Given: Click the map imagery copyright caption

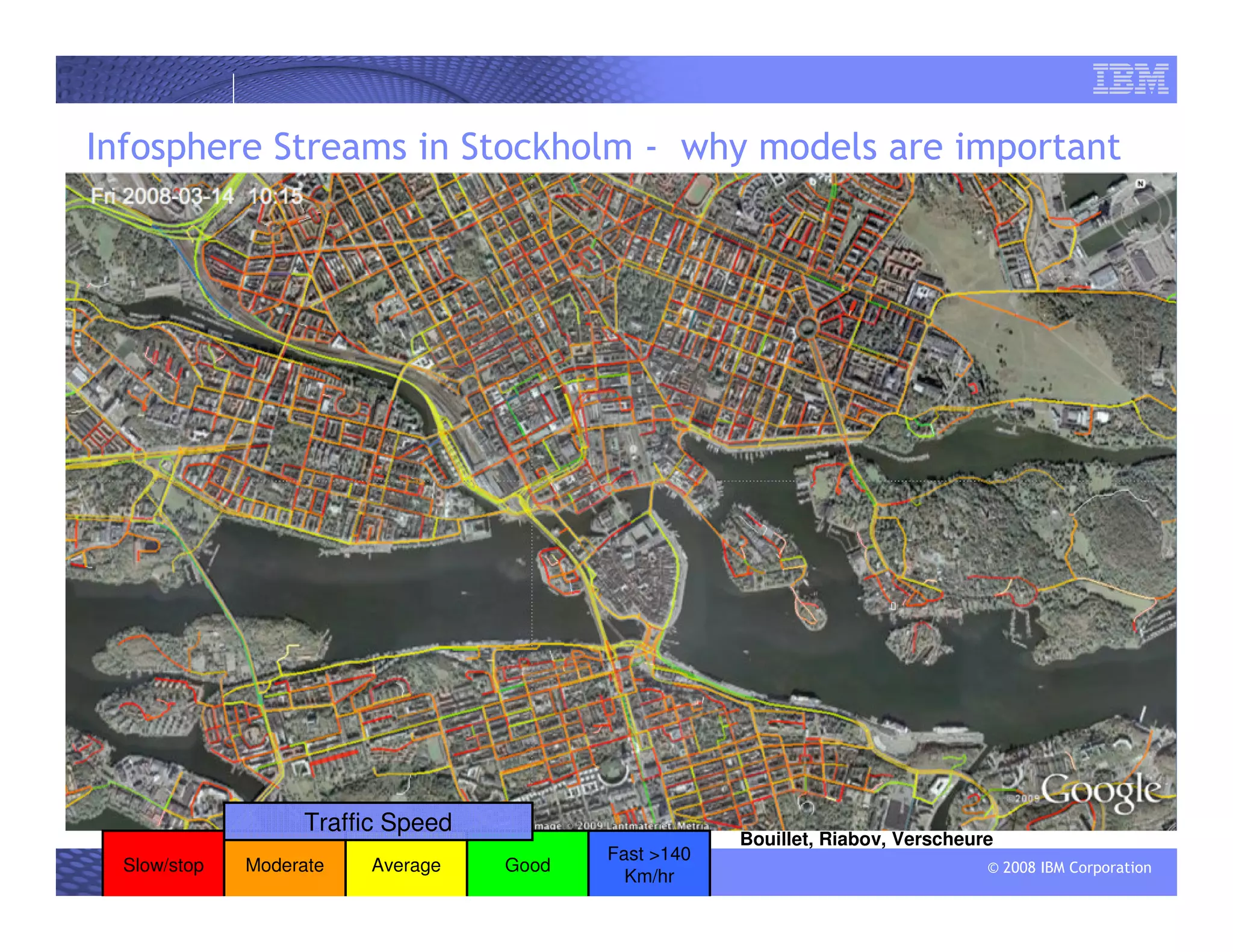Looking at the screenshot, I should 621,826.
